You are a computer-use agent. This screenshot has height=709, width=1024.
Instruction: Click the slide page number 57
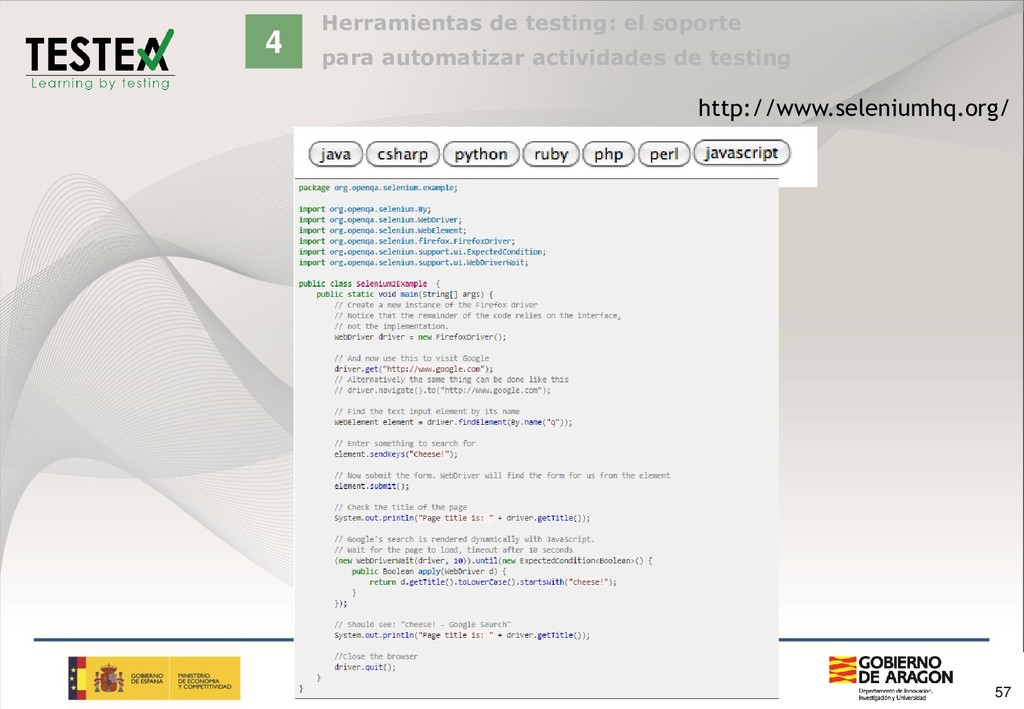[1002, 692]
